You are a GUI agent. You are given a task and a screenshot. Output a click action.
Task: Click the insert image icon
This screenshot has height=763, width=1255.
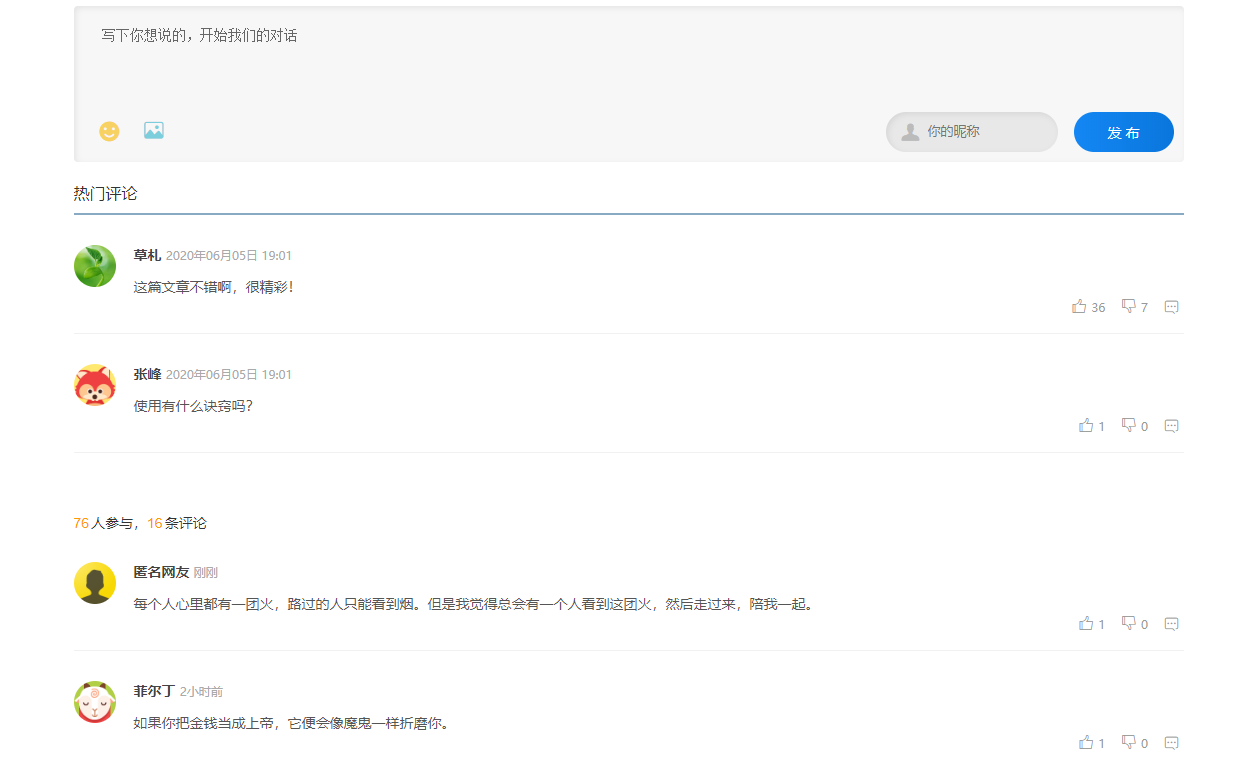tap(153, 130)
